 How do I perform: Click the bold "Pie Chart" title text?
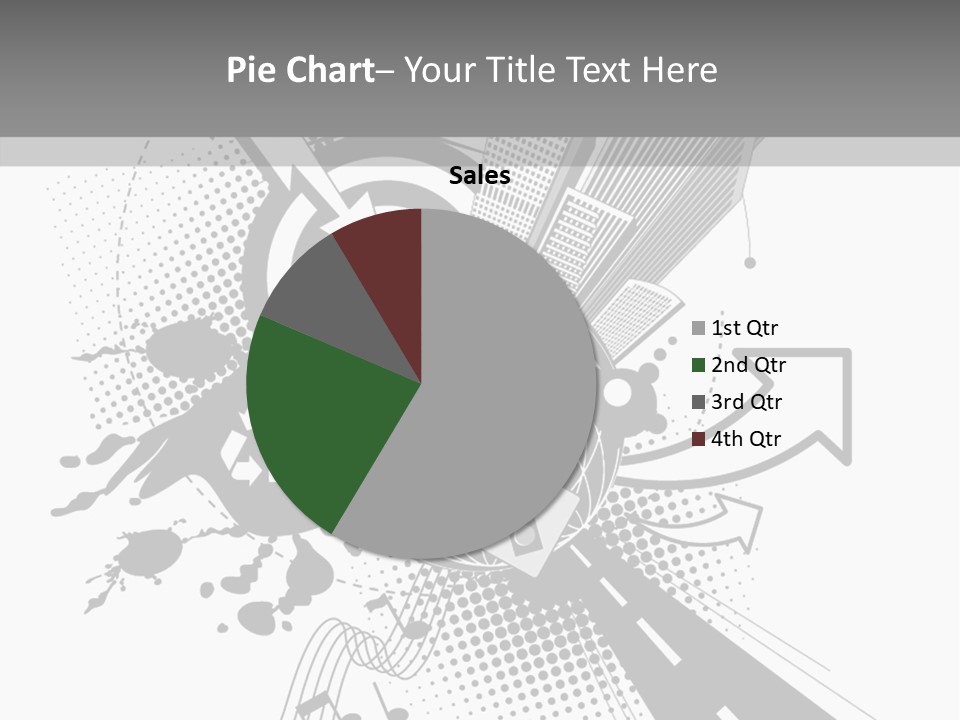point(299,70)
